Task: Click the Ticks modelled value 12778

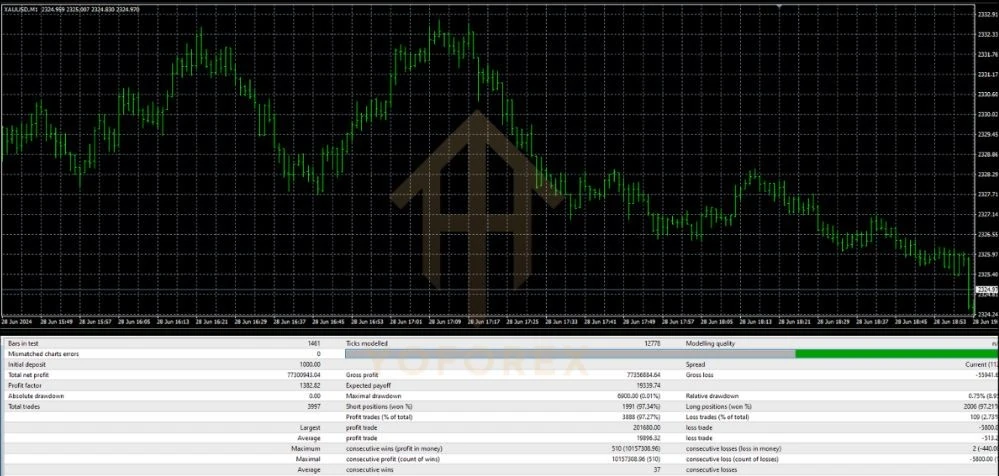Action: click(652, 343)
